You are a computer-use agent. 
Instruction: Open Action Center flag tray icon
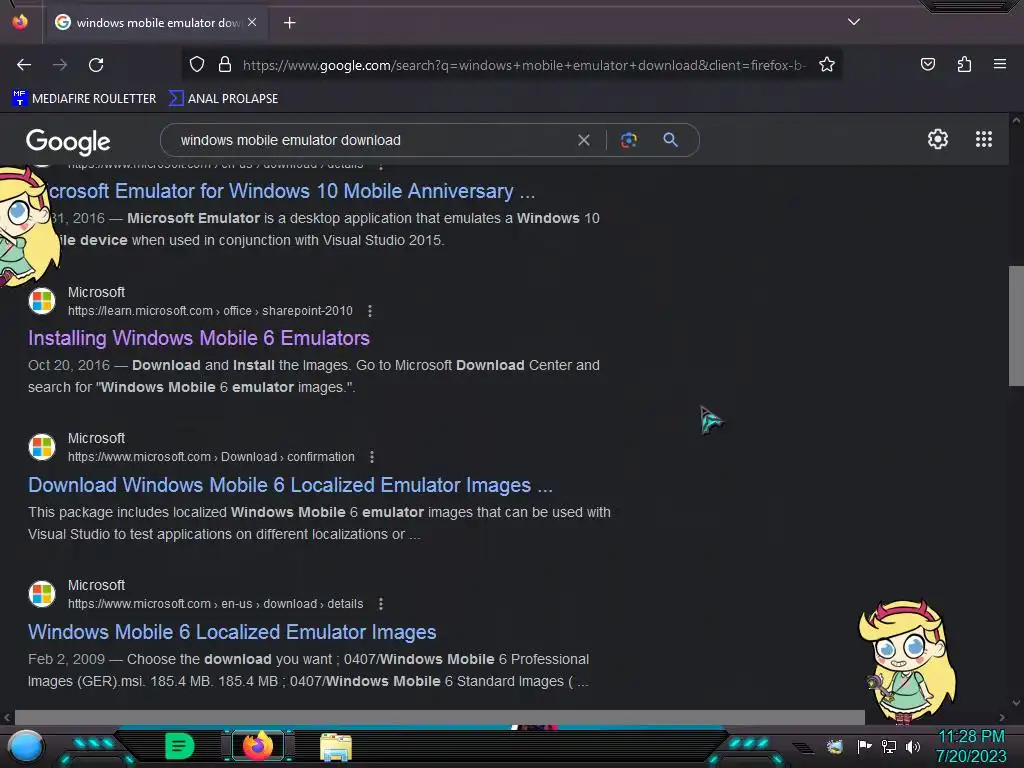coord(864,746)
